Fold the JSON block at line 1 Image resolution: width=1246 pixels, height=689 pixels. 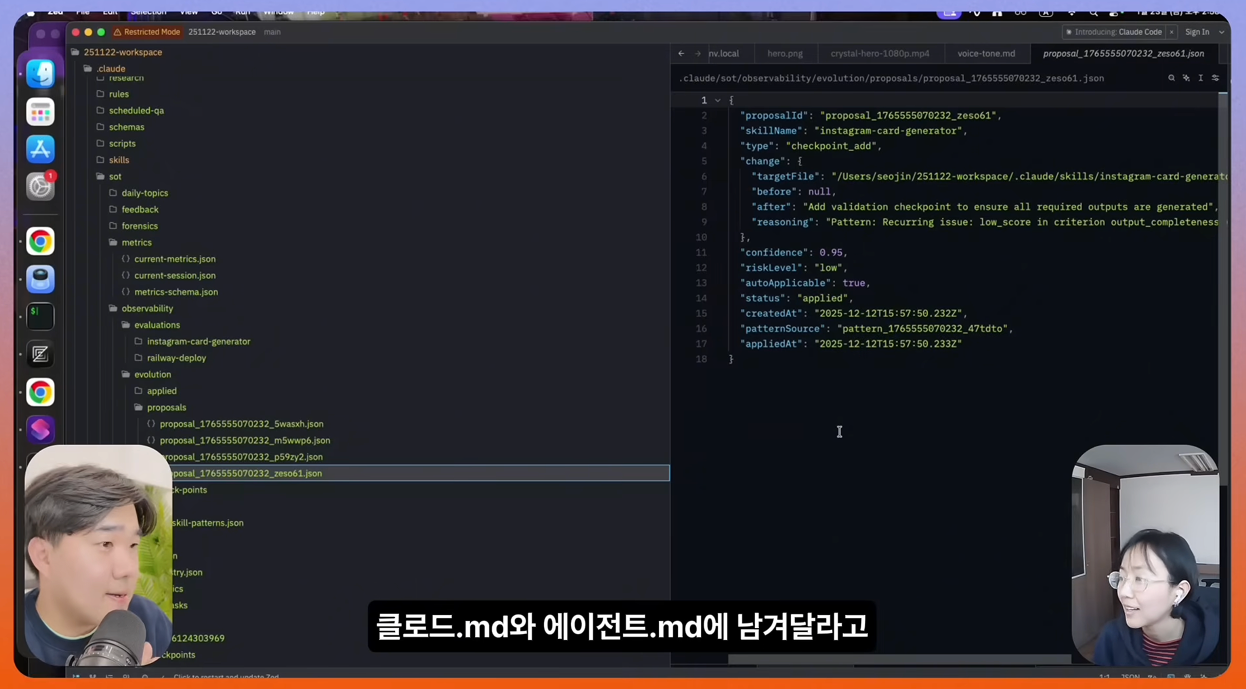click(x=717, y=101)
